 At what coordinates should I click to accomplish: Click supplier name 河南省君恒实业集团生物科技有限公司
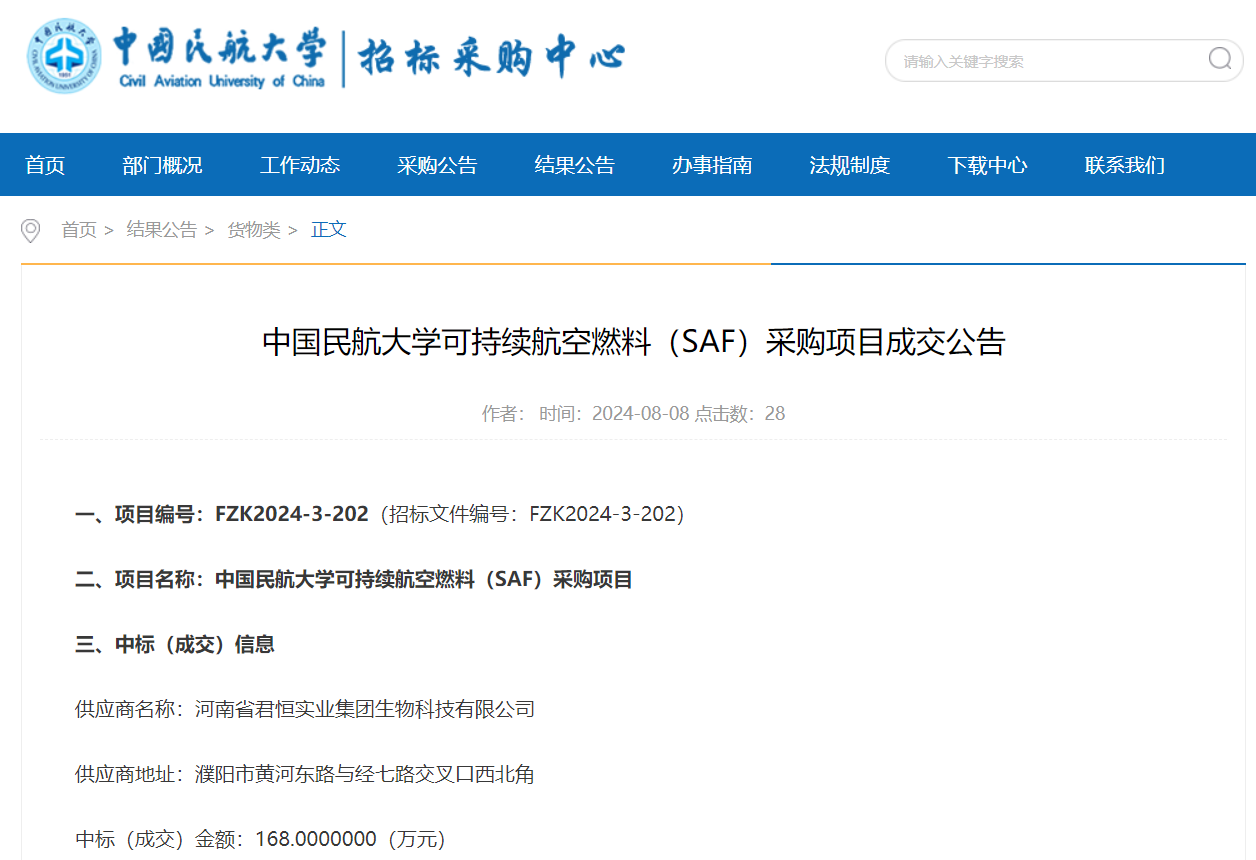coord(365,710)
